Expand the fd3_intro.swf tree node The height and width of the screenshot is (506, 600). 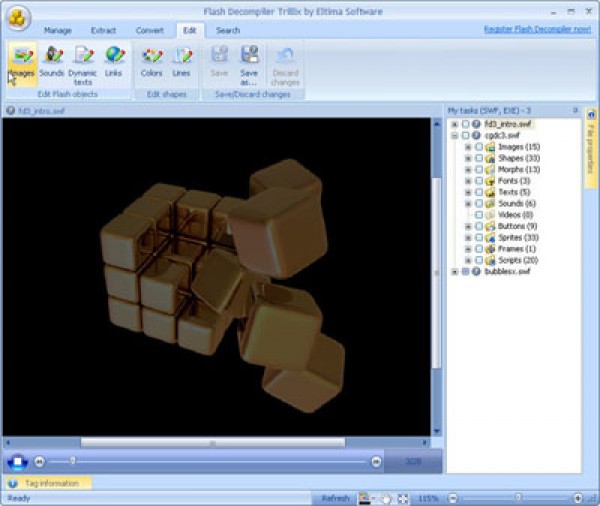[455, 124]
